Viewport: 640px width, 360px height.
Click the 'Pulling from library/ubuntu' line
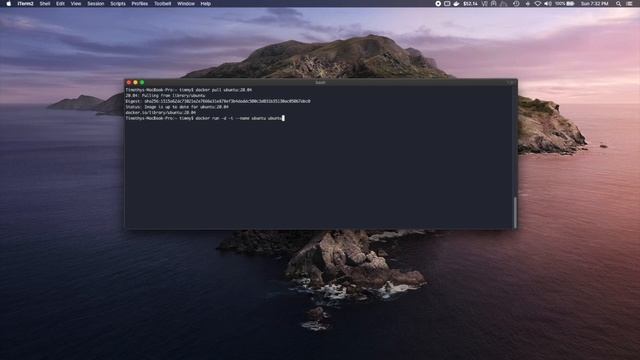[165, 96]
